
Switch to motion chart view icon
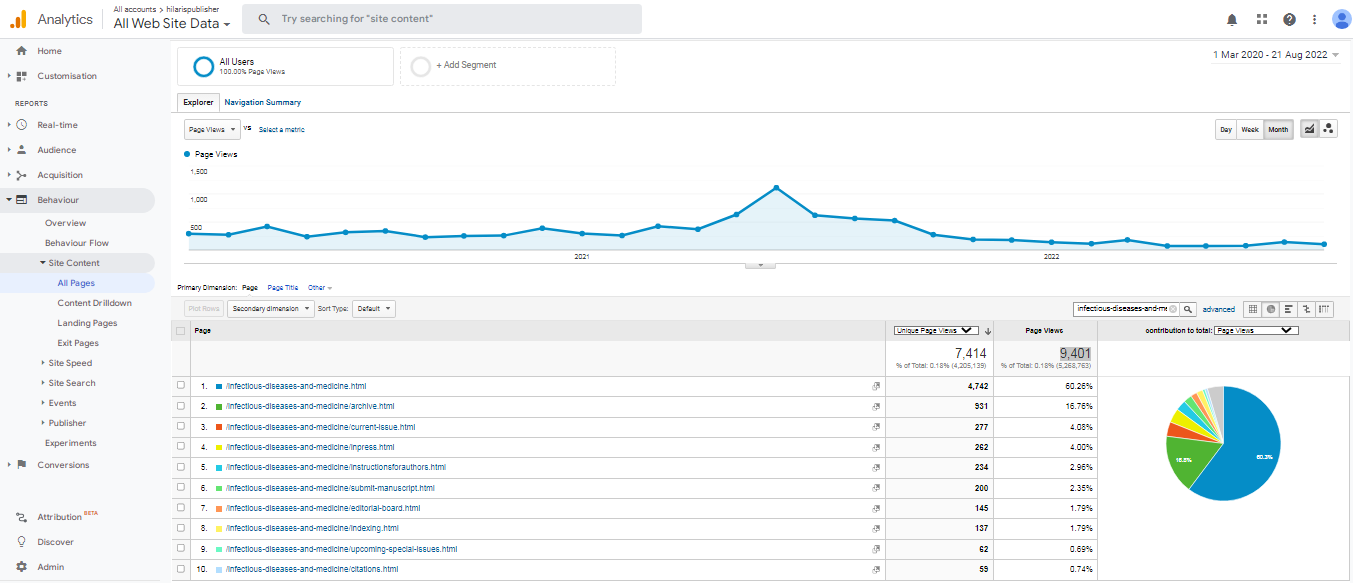1328,129
